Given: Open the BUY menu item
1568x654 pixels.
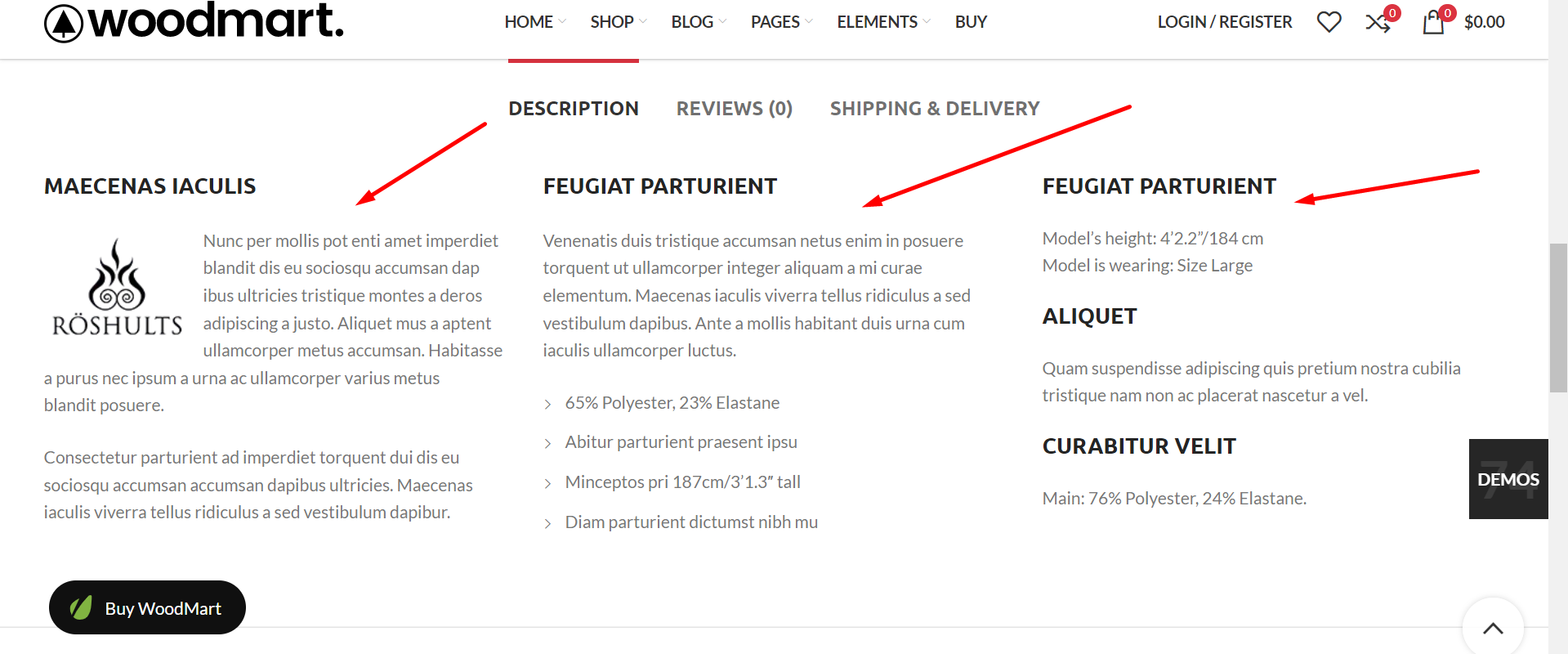Looking at the screenshot, I should click(971, 22).
